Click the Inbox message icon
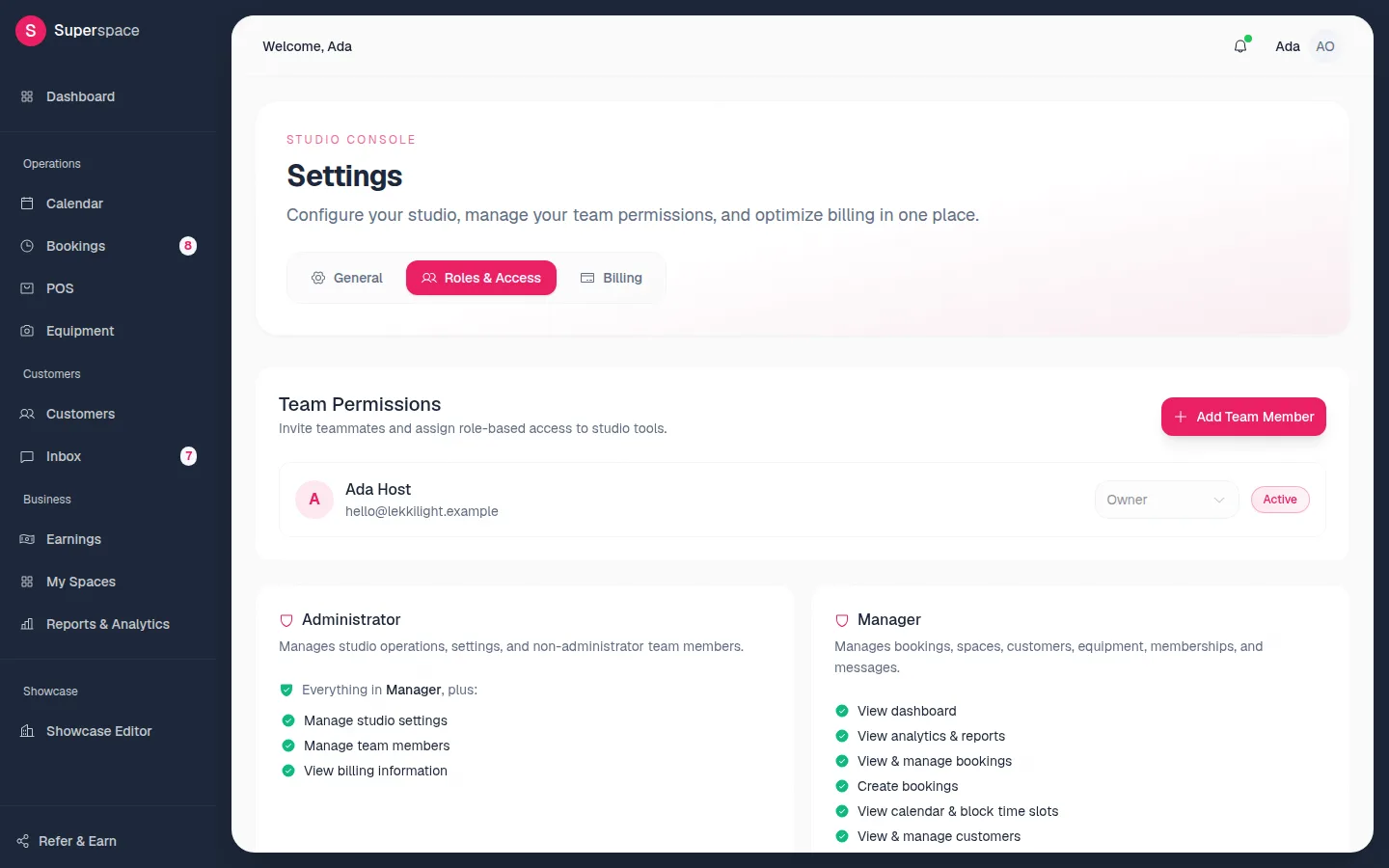Screen dimensions: 1389x868 pos(27,456)
